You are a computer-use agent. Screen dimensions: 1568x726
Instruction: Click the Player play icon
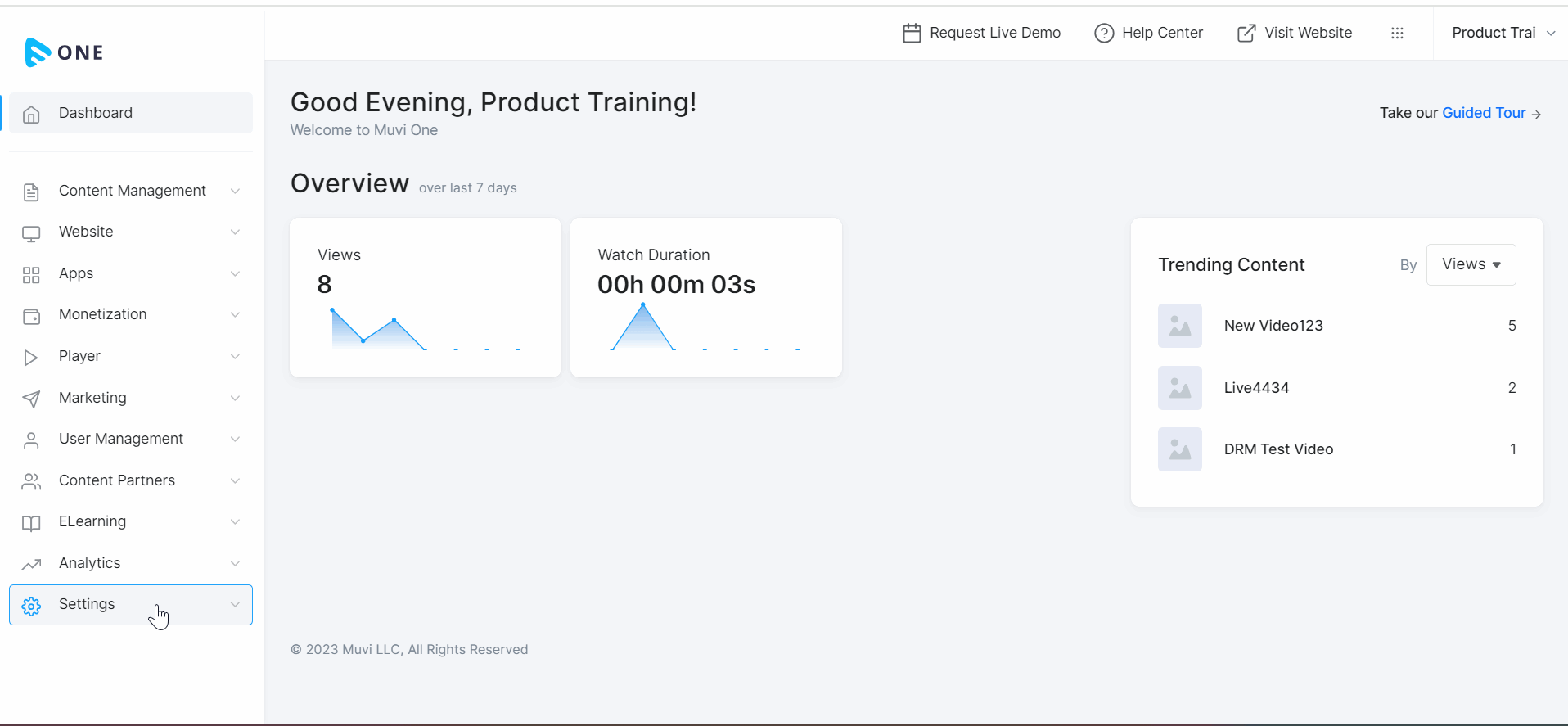coord(31,358)
